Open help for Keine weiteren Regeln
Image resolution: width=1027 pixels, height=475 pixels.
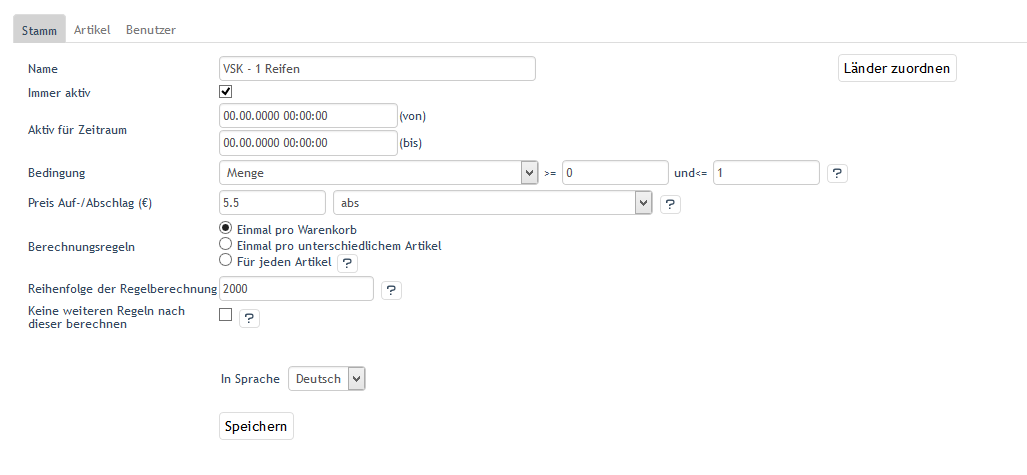click(x=249, y=318)
